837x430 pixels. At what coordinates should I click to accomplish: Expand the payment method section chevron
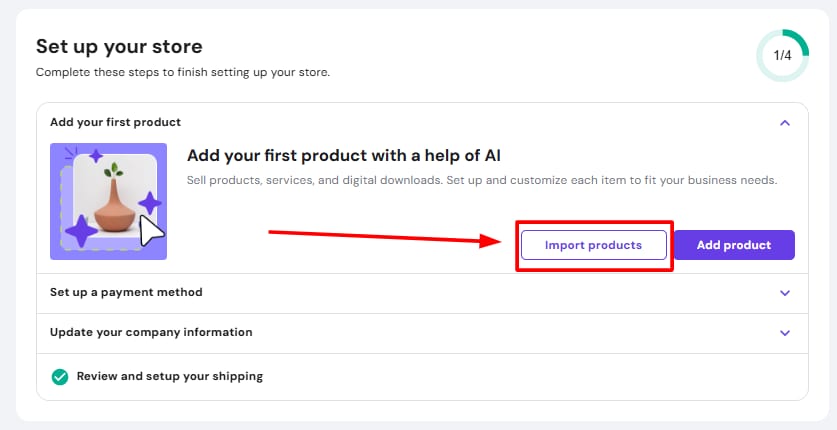coord(784,293)
